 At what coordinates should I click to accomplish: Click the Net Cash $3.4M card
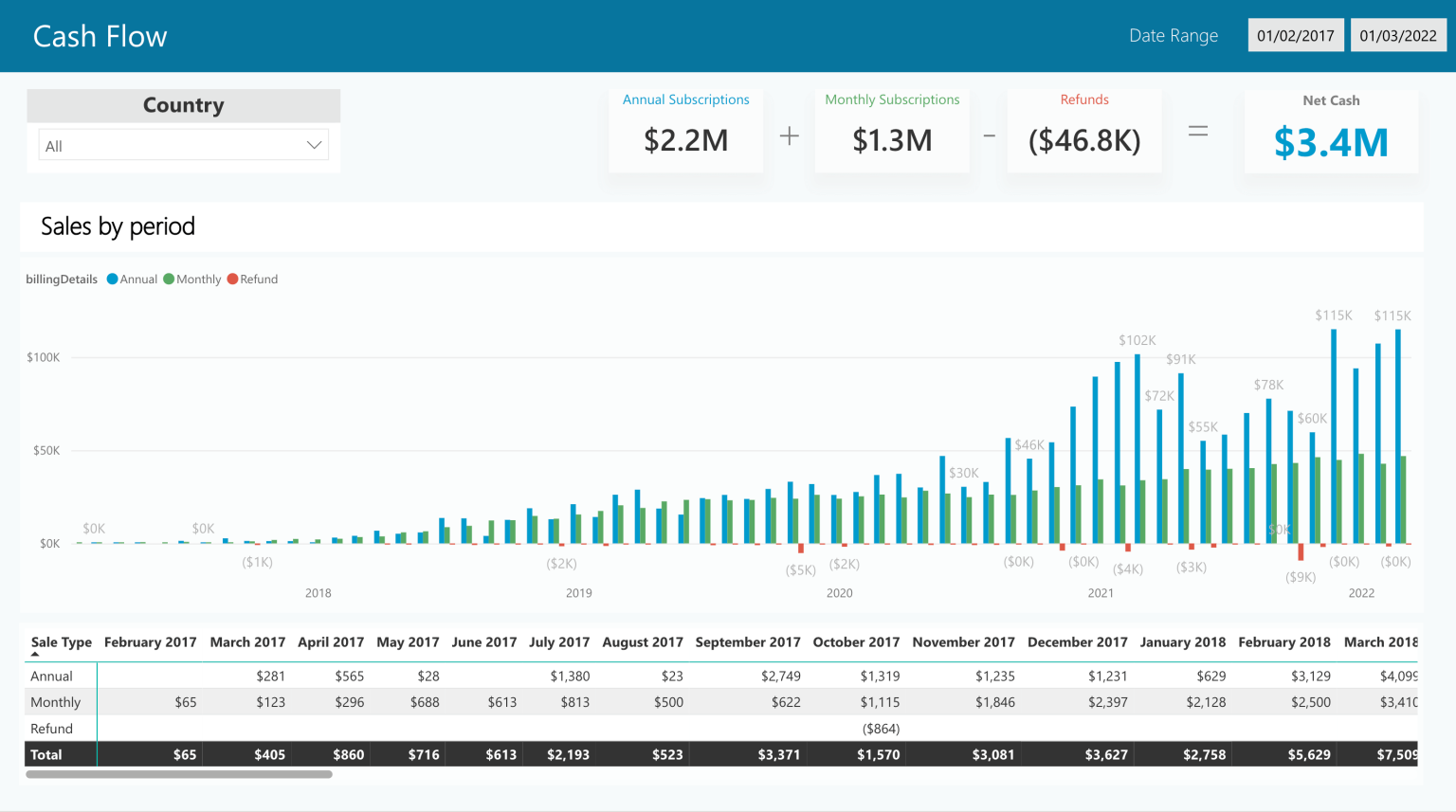(1331, 130)
